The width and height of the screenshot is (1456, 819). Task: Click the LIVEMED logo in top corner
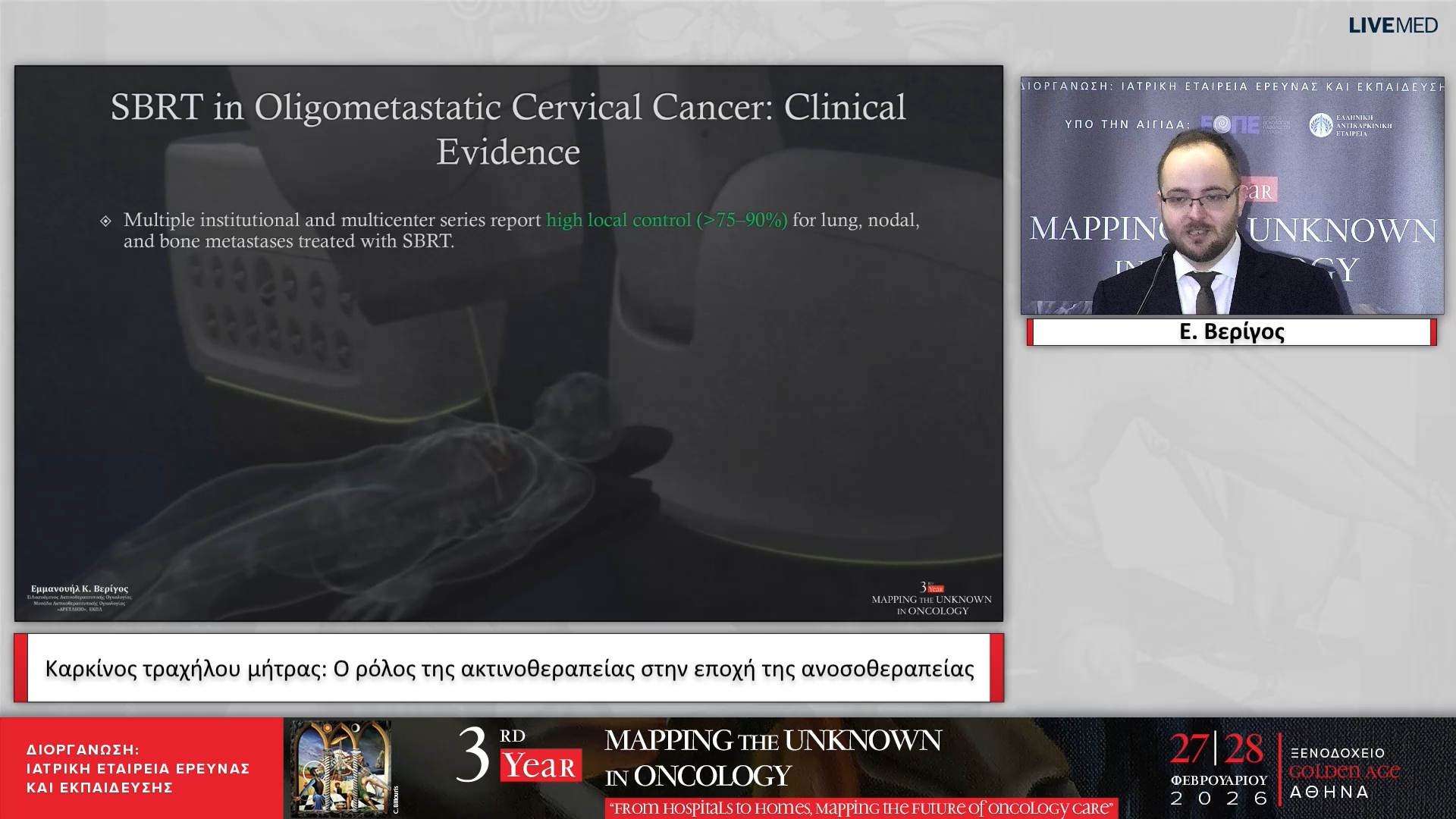(1392, 25)
